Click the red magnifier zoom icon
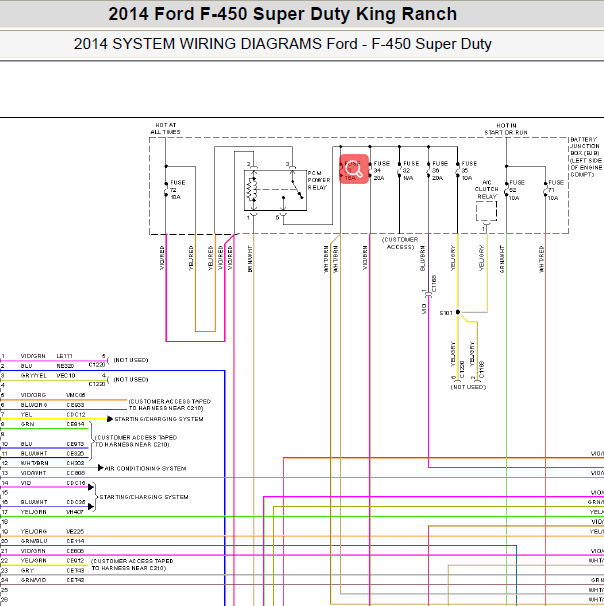Image resolution: width=604 pixels, height=606 pixels. [354, 169]
